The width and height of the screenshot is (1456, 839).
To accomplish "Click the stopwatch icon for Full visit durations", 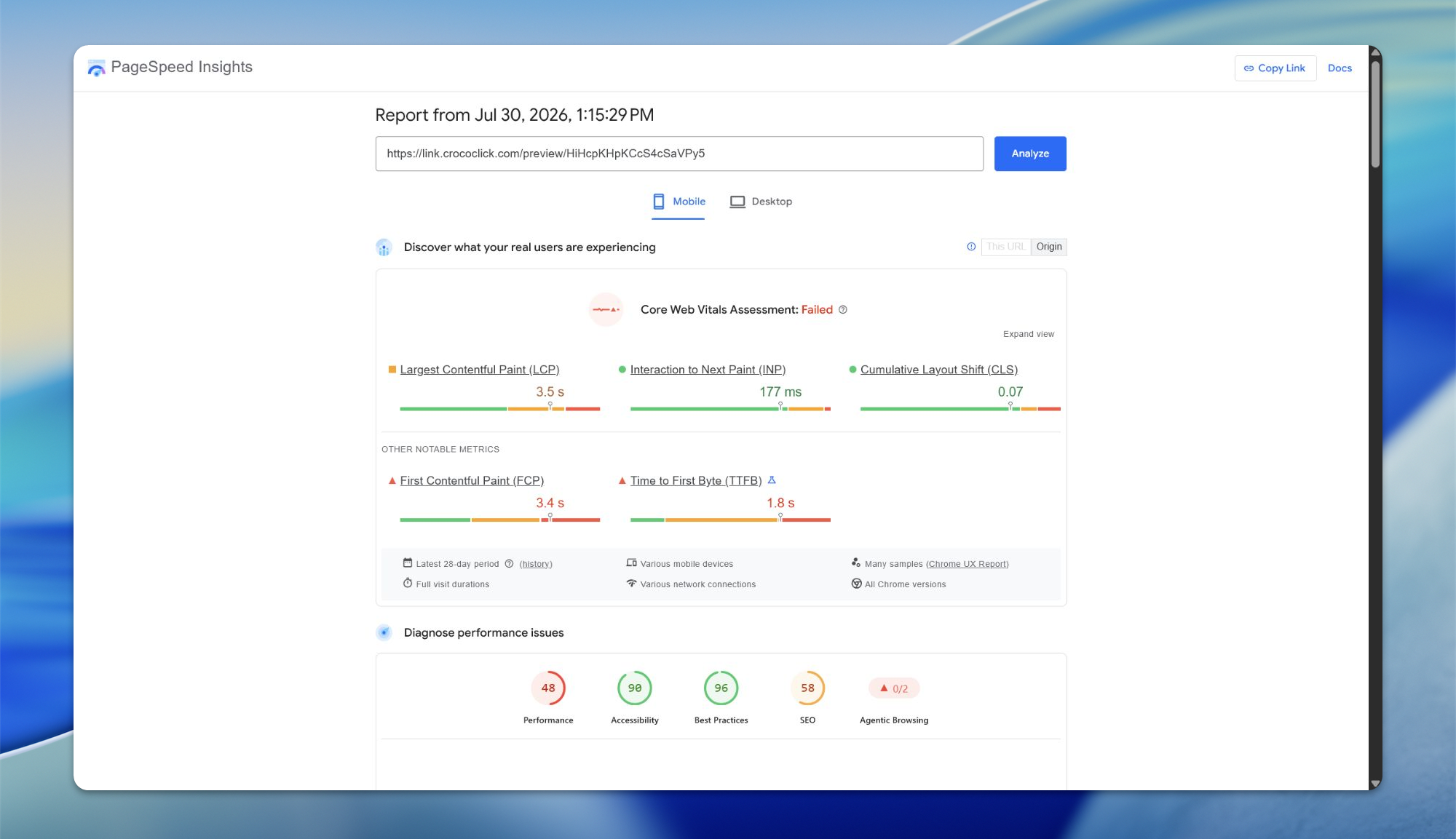I will click(408, 584).
